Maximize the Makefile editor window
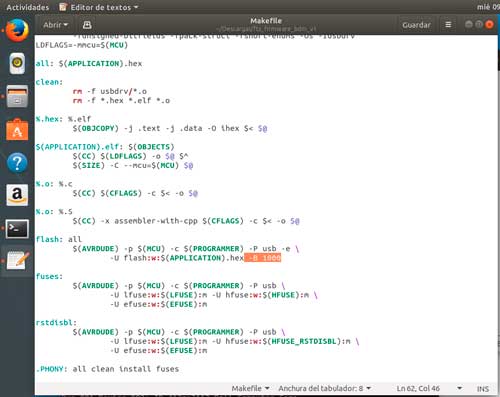The image size is (500, 397). pyautogui.click(x=479, y=24)
